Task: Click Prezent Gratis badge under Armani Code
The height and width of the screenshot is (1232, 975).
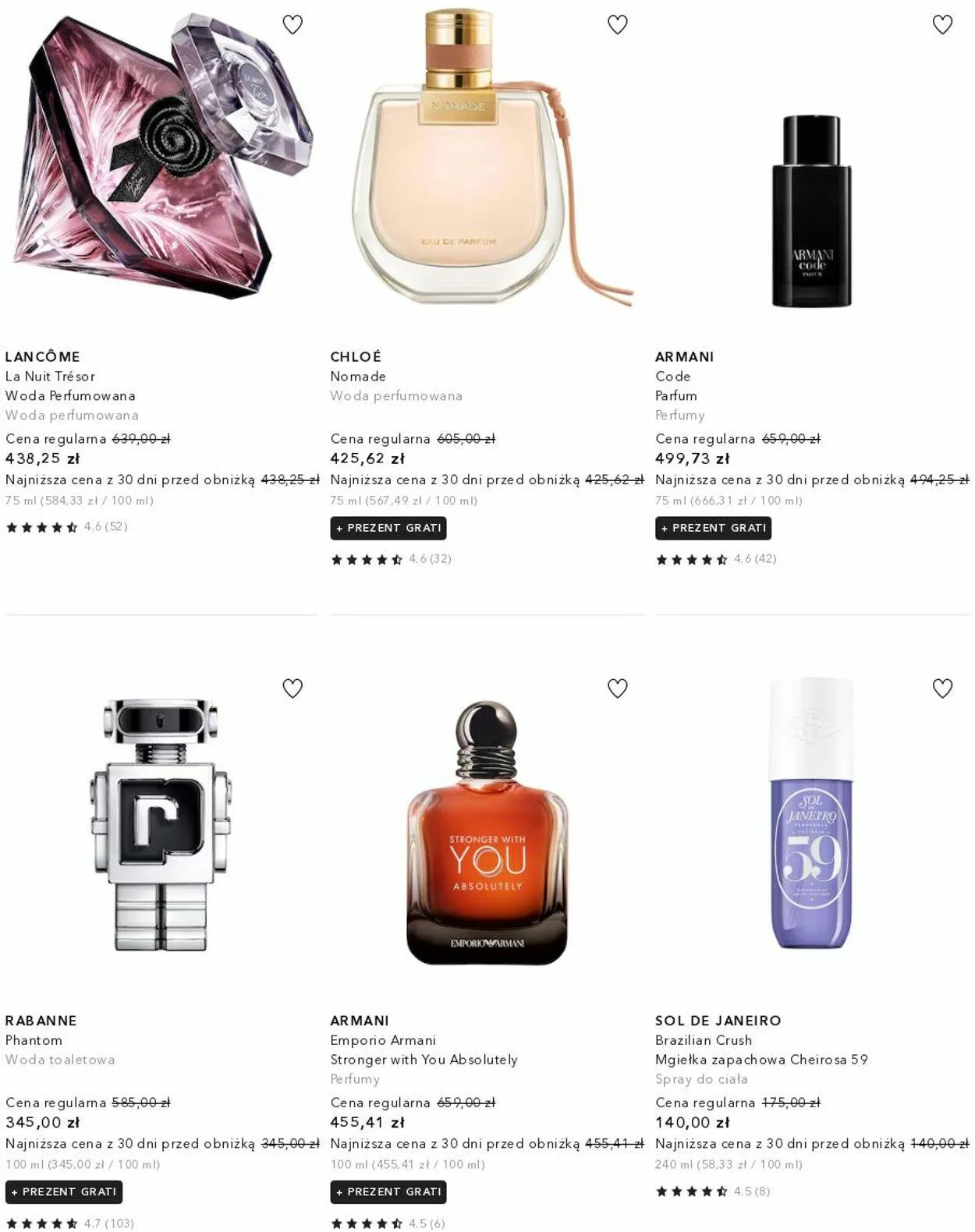Action: [714, 528]
